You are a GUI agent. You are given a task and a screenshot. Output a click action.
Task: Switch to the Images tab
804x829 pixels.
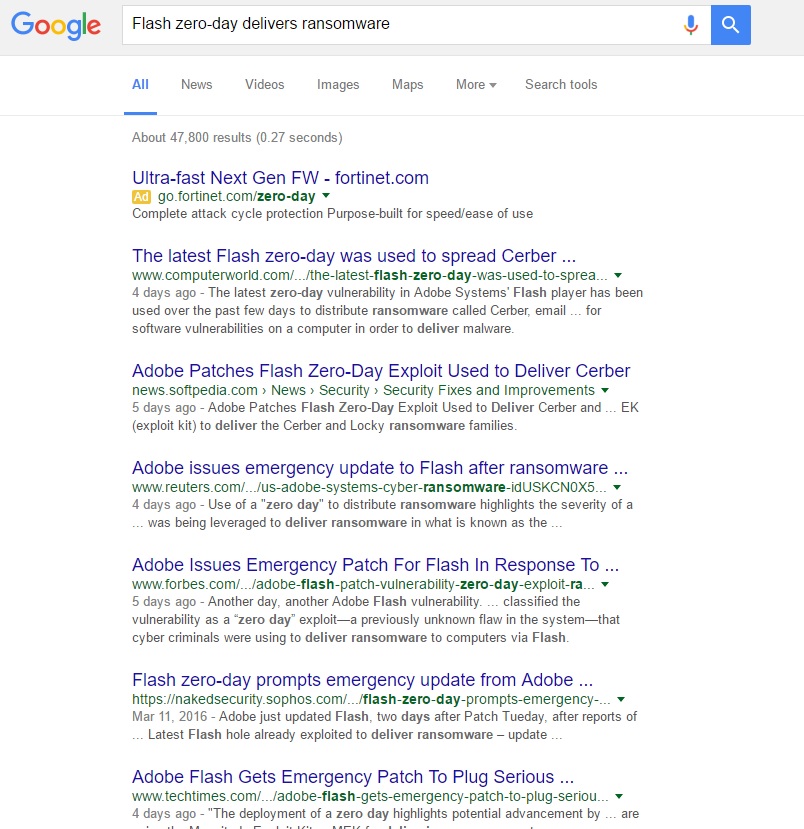click(338, 85)
